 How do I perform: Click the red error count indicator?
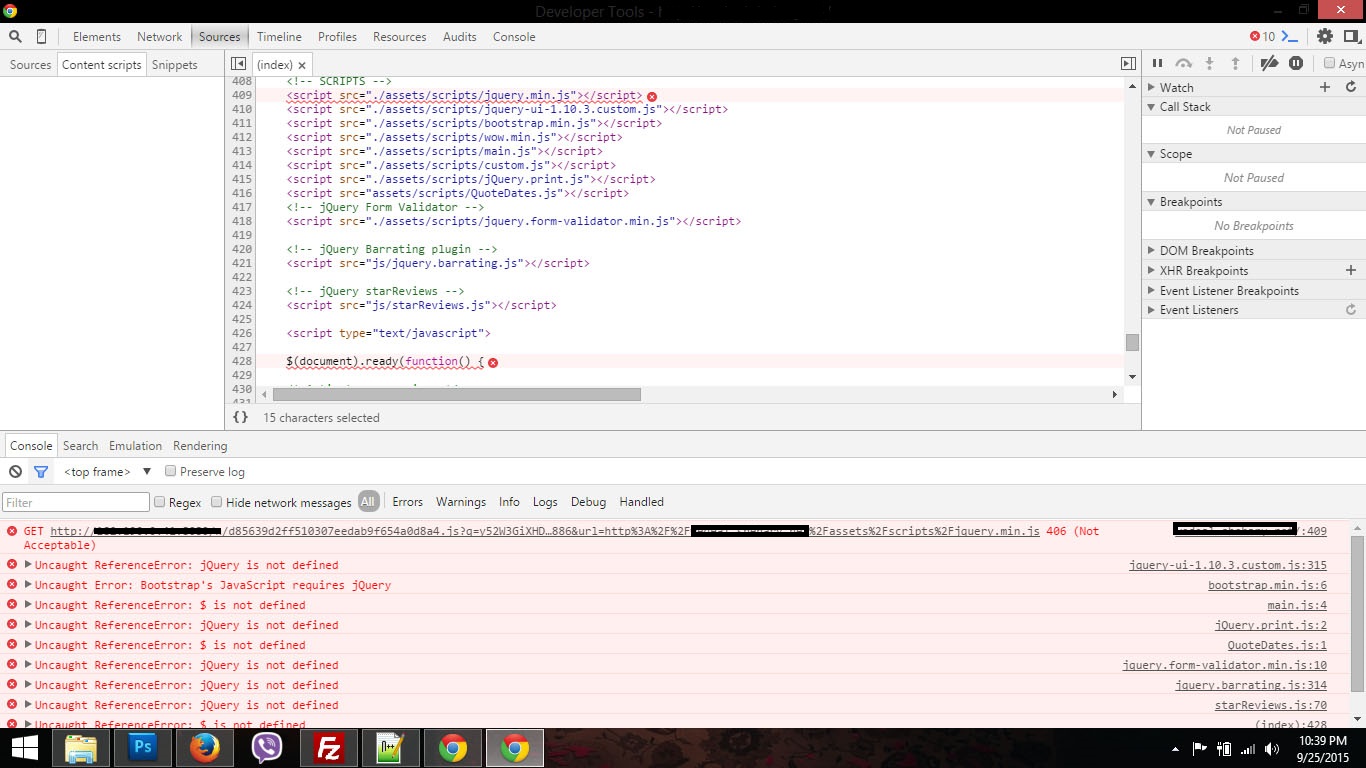pos(1262,37)
